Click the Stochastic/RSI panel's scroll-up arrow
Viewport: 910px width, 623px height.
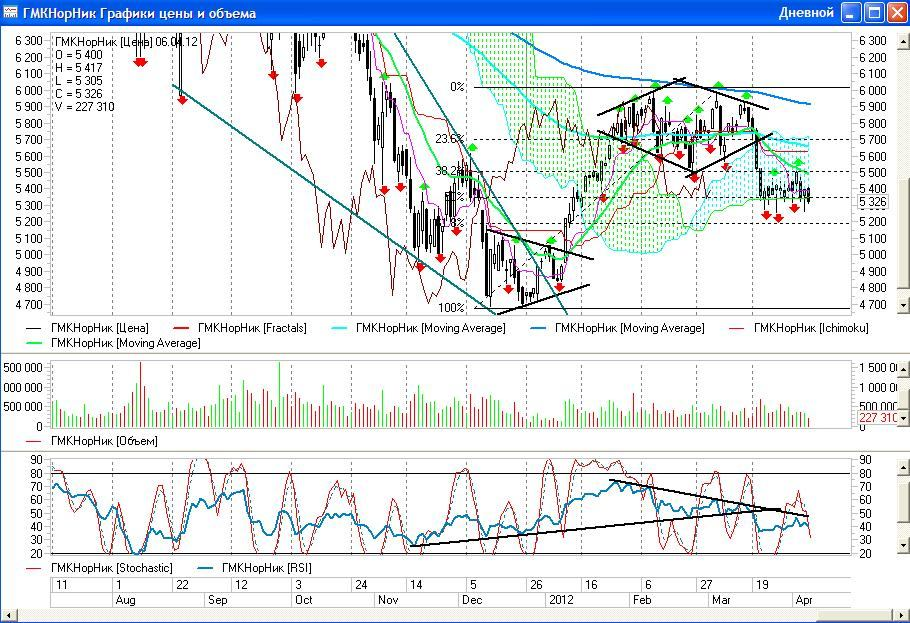click(901, 460)
